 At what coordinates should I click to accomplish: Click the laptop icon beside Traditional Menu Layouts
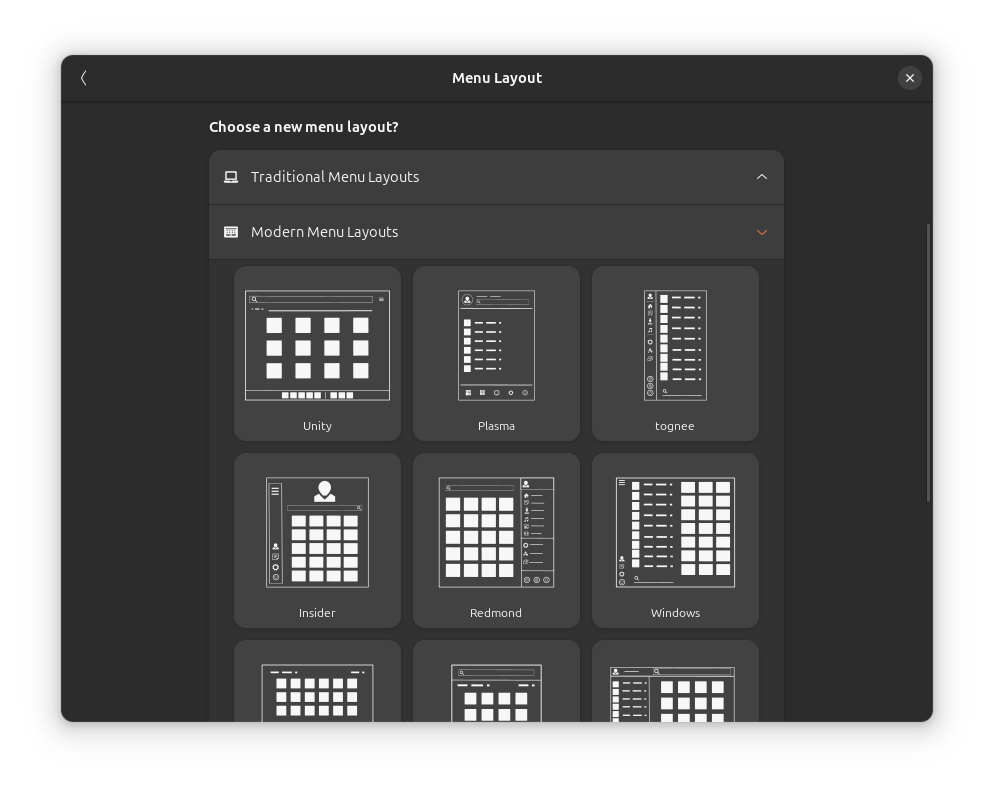[x=231, y=177]
